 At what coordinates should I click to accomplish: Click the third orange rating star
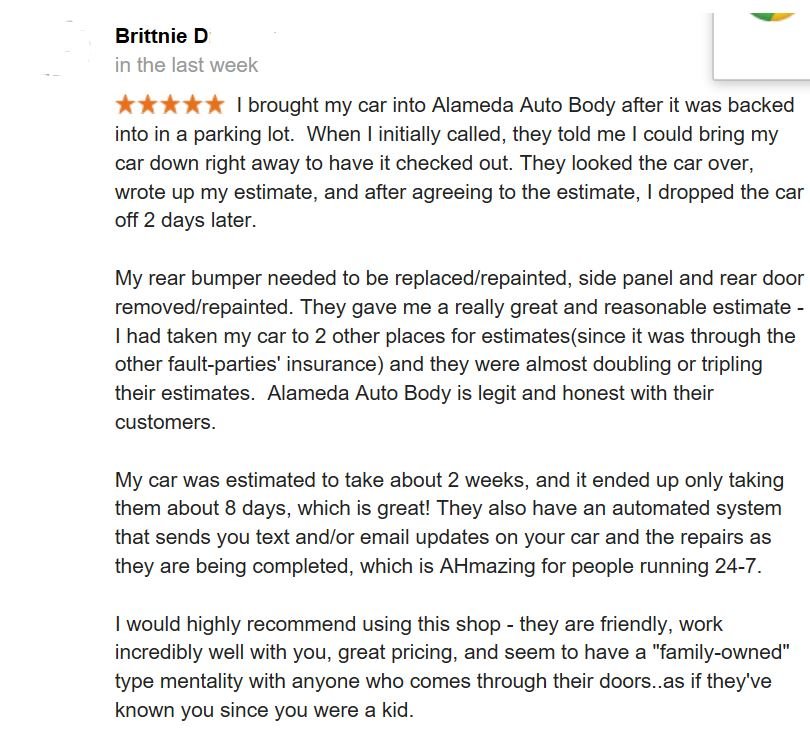[x=170, y=104]
